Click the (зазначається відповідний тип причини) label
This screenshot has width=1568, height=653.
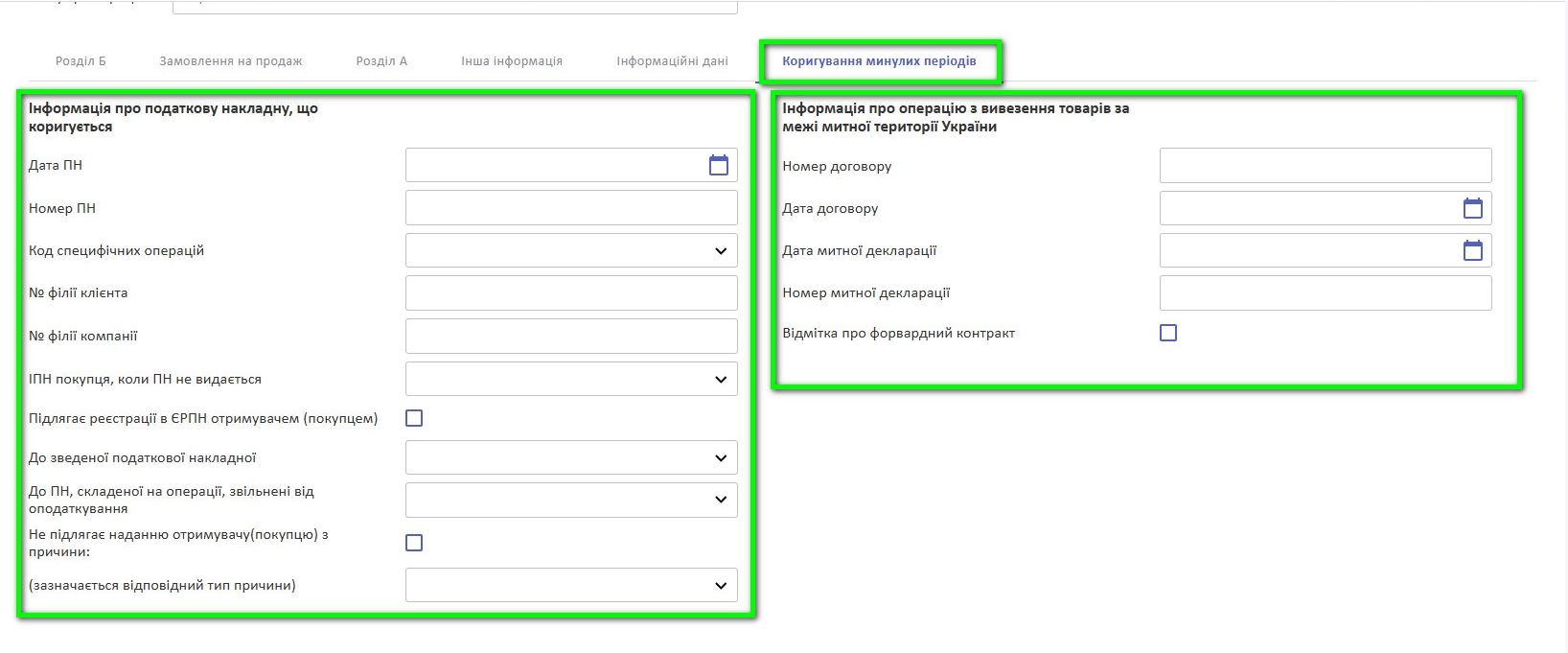tap(162, 585)
